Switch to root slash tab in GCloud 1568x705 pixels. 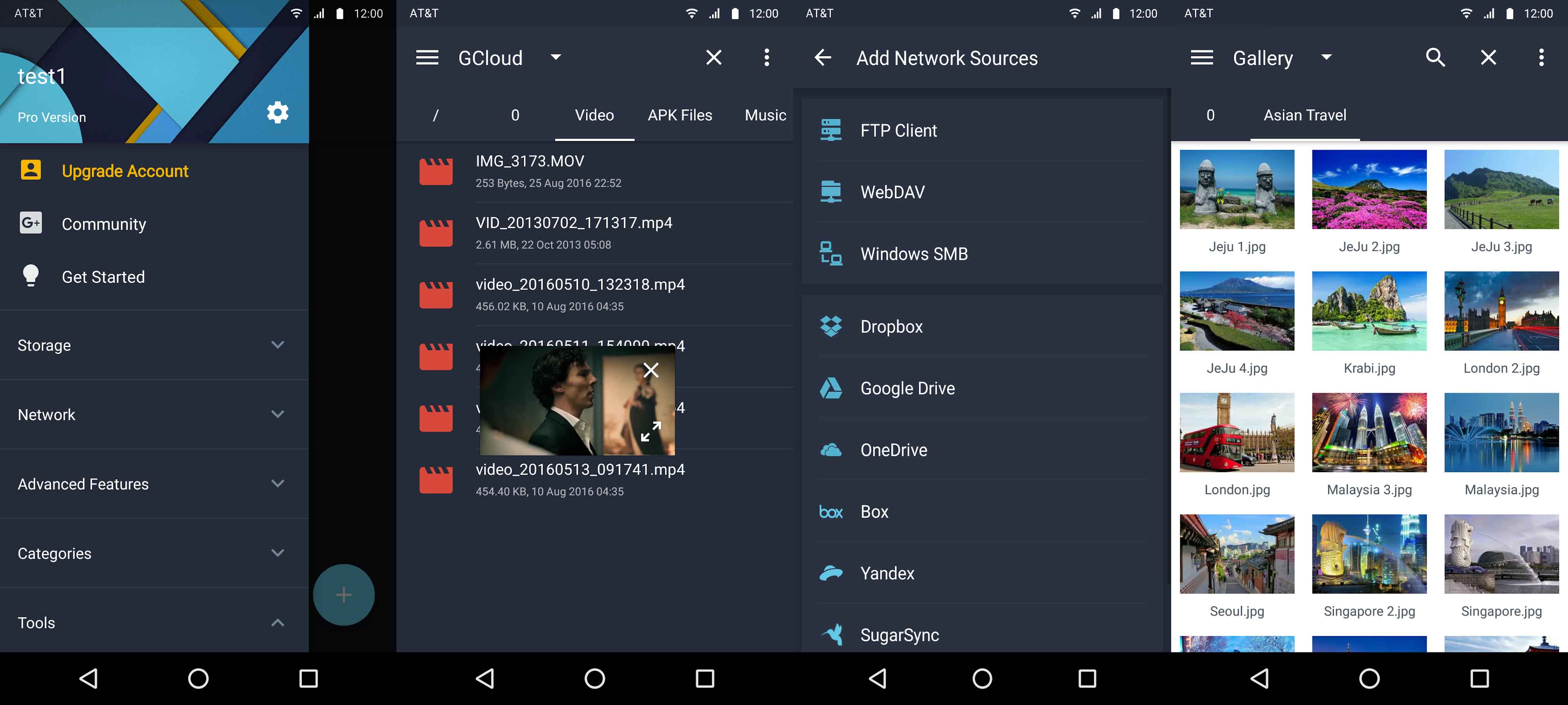click(x=436, y=115)
